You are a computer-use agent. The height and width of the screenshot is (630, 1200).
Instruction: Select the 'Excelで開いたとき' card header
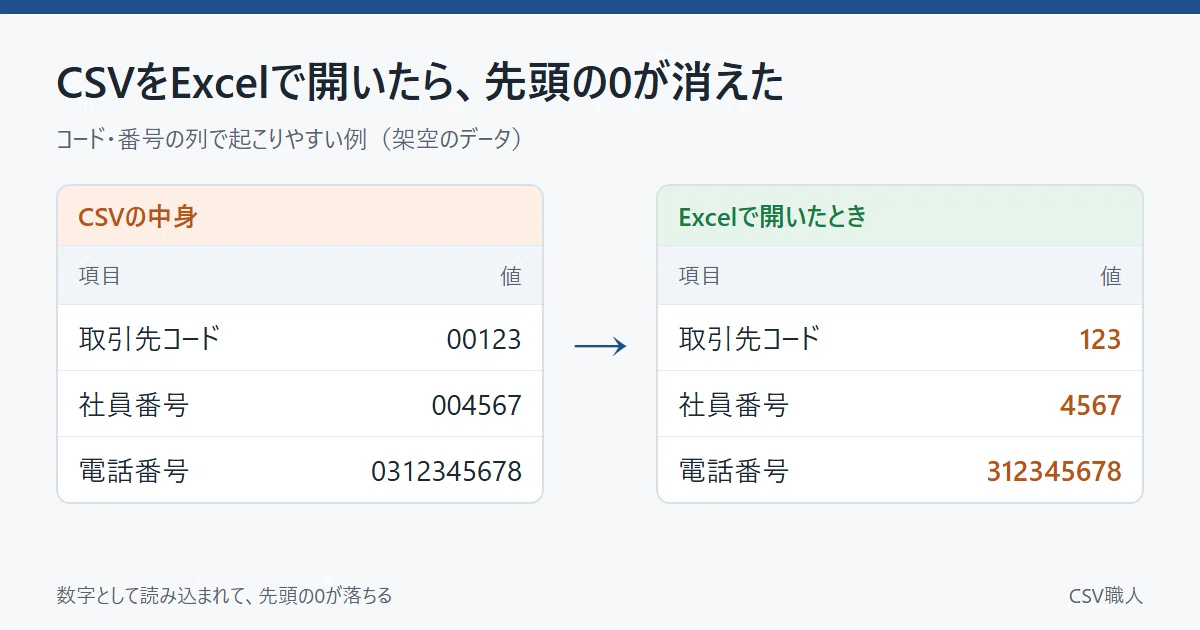(900, 216)
